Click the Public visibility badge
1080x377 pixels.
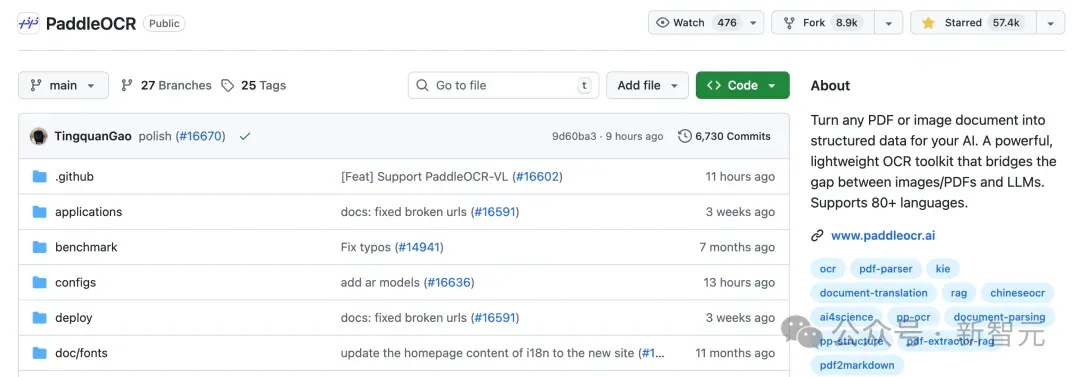coord(164,23)
